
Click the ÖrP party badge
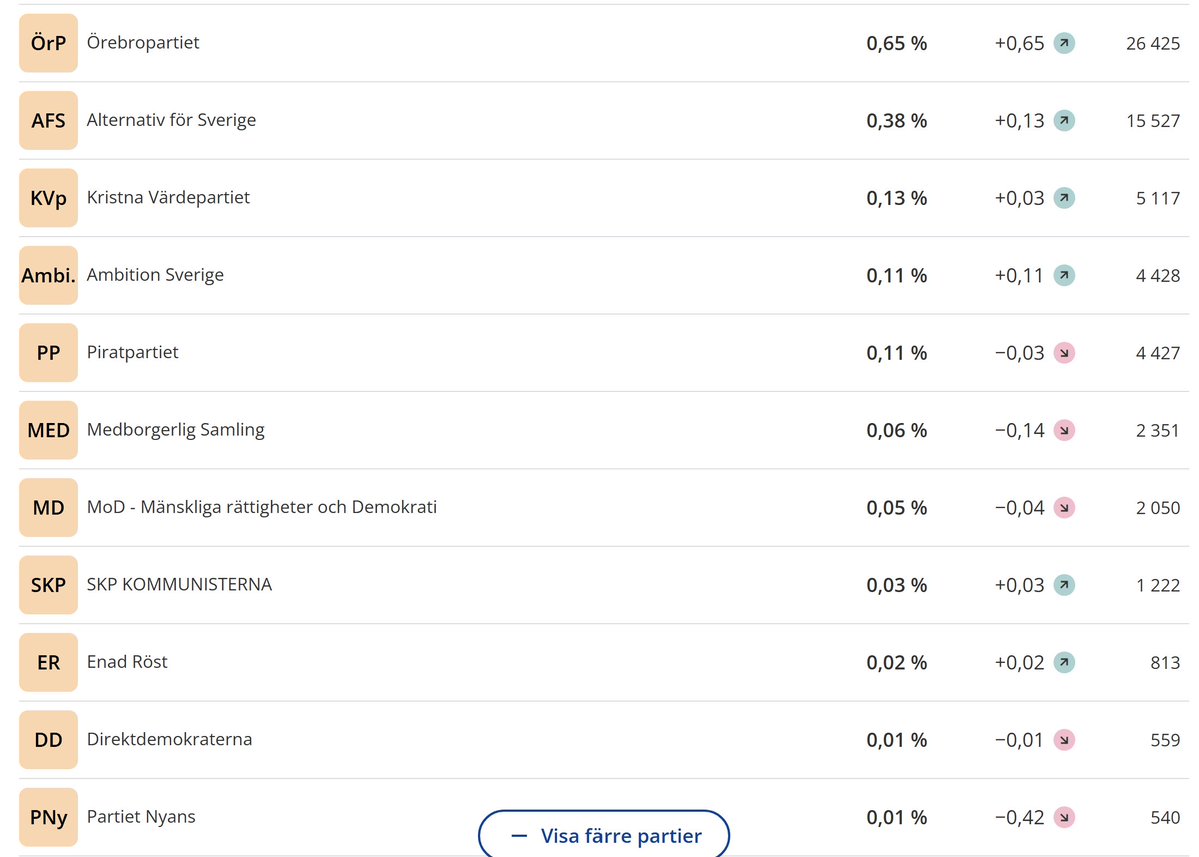(48, 43)
